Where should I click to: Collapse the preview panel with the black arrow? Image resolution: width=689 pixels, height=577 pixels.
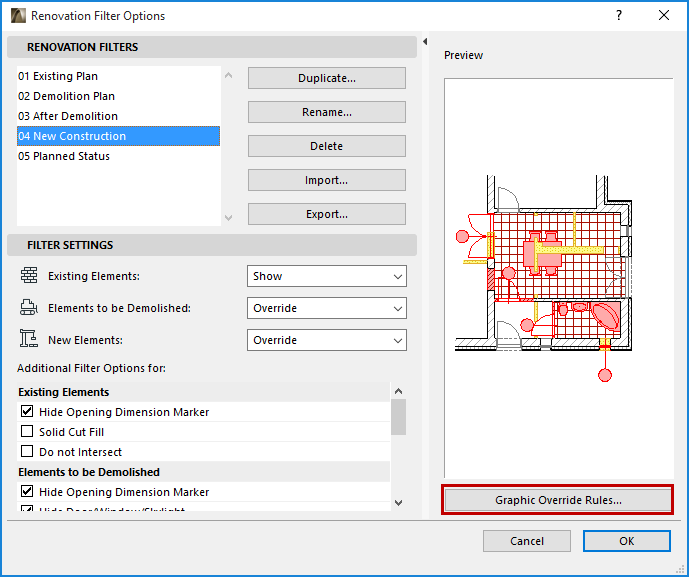pyautogui.click(x=425, y=42)
